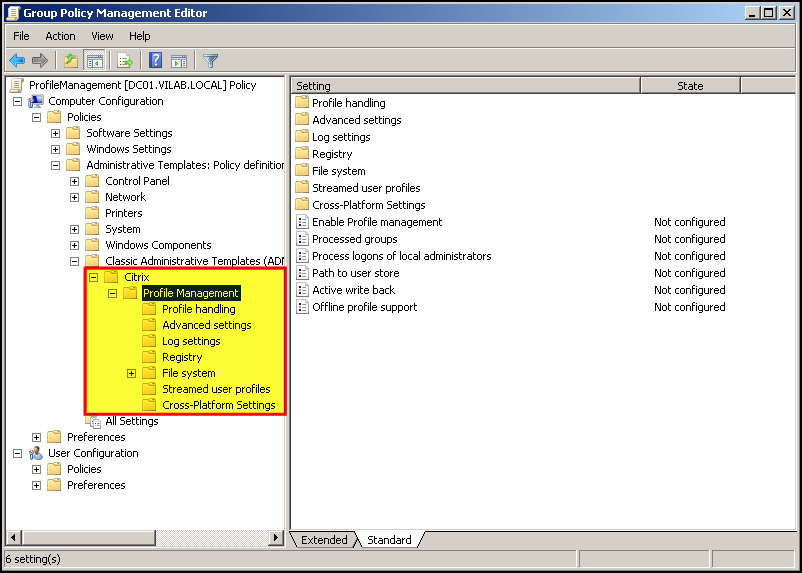This screenshot has height=573, width=802.
Task: Click the Group Policy Management Editor title bar icon
Action: click(x=13, y=13)
